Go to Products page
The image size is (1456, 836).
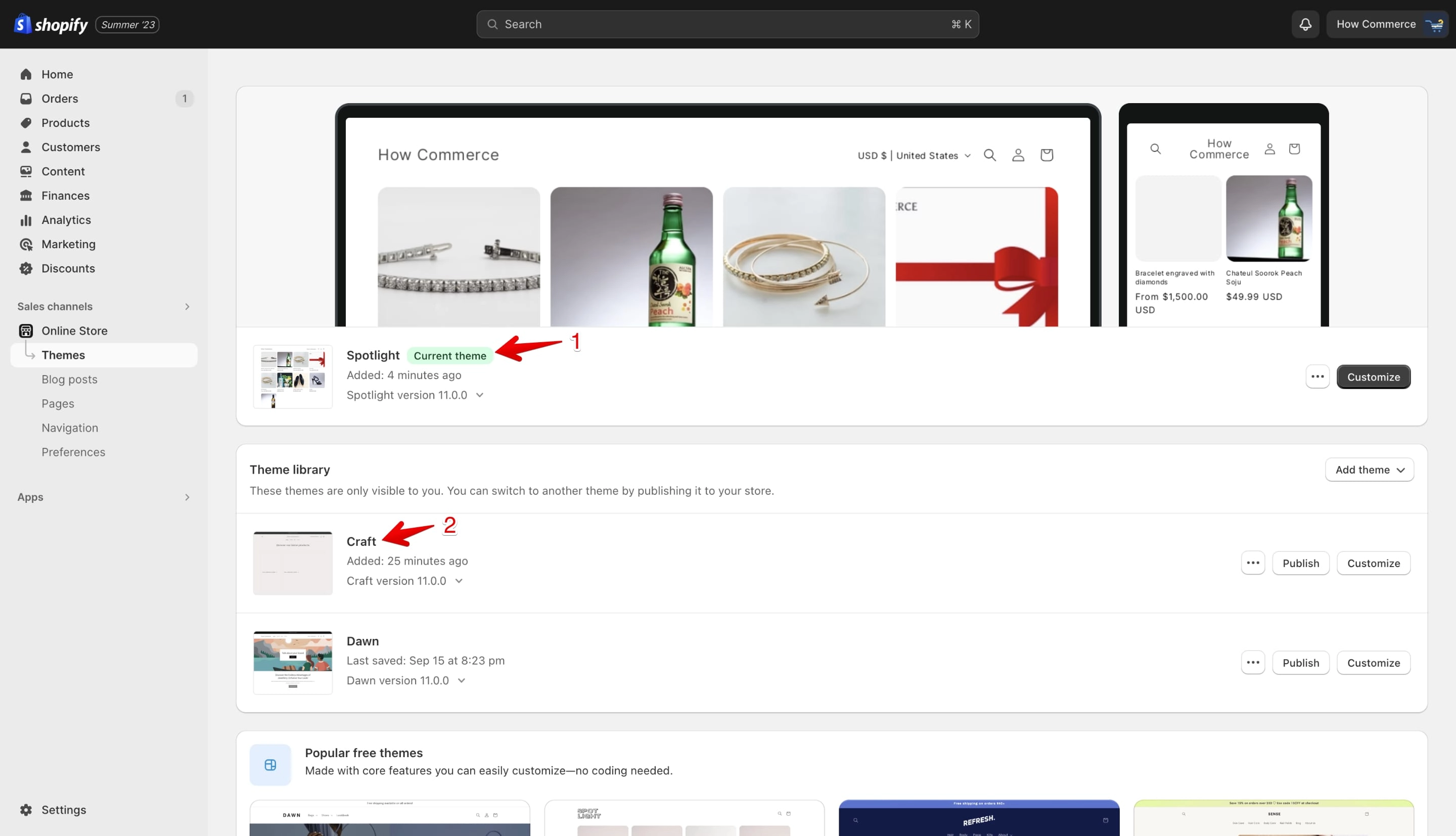point(65,123)
